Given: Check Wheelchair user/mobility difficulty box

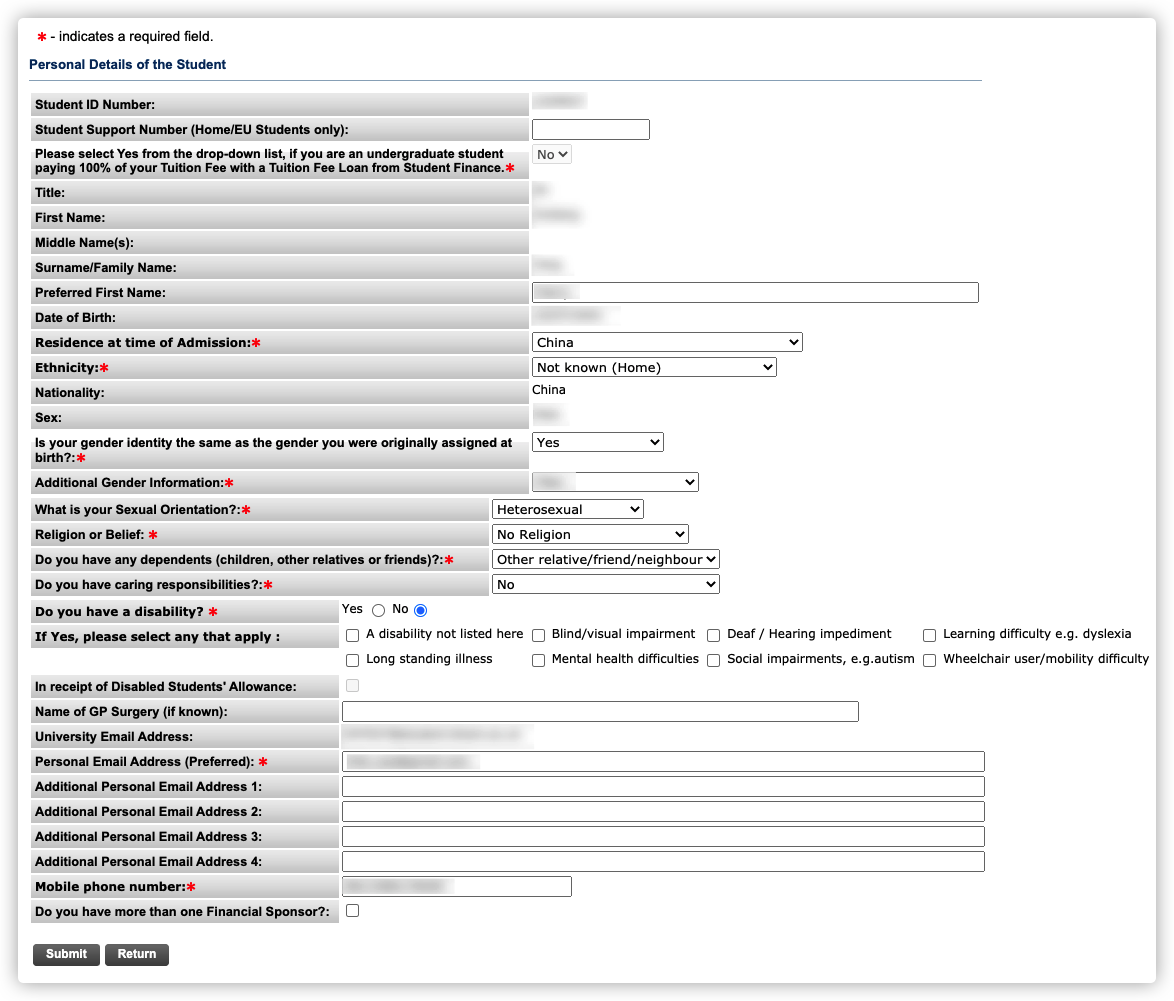Looking at the screenshot, I should [929, 660].
